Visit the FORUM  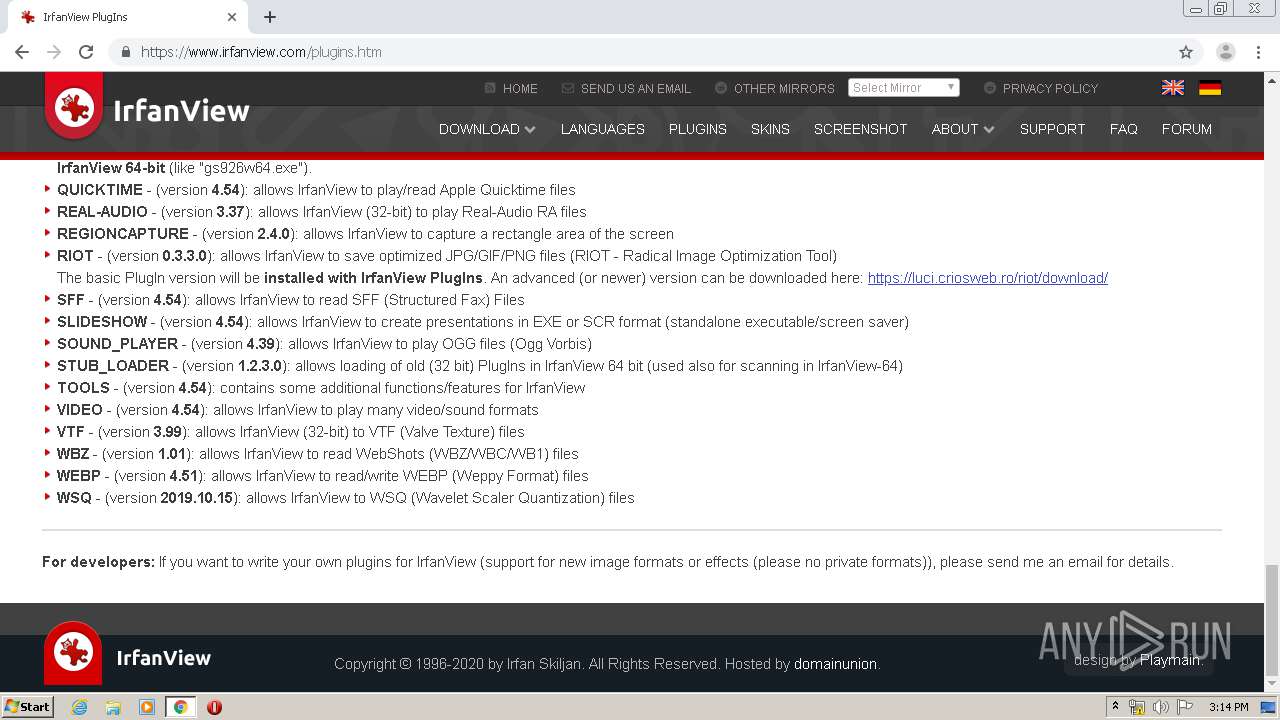[1186, 129]
